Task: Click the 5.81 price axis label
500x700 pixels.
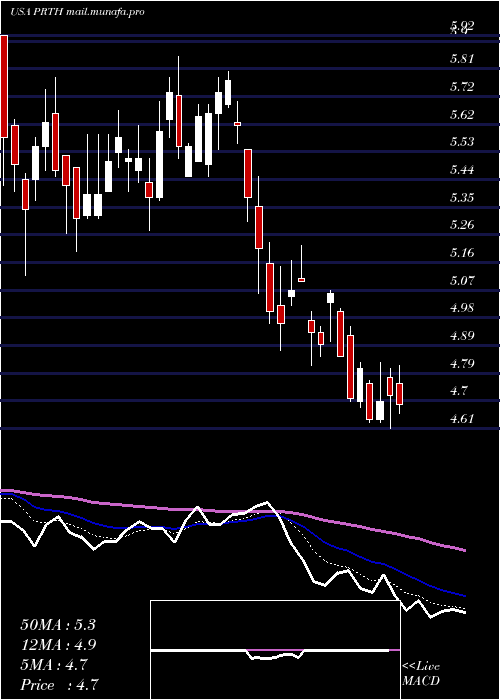Action: (462, 58)
